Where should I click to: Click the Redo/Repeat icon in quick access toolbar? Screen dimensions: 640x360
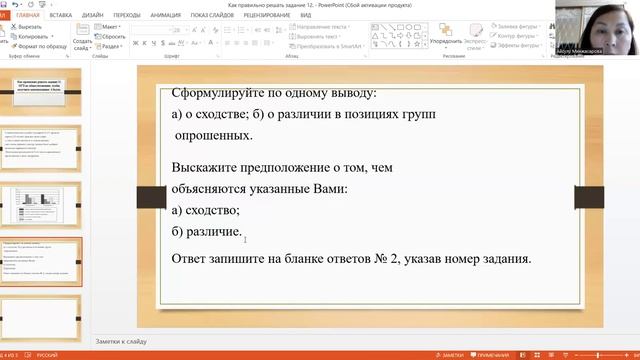tap(31, 4)
